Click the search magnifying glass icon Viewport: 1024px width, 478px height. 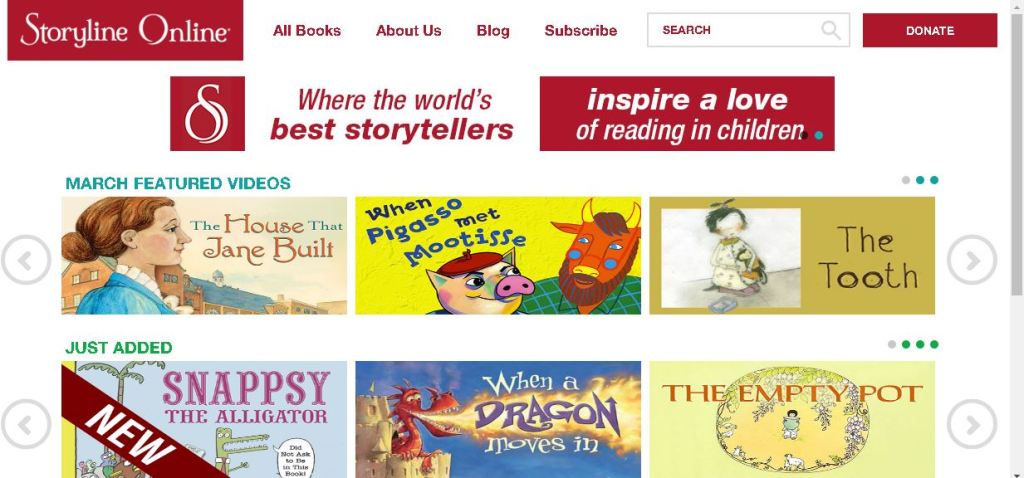coord(831,30)
